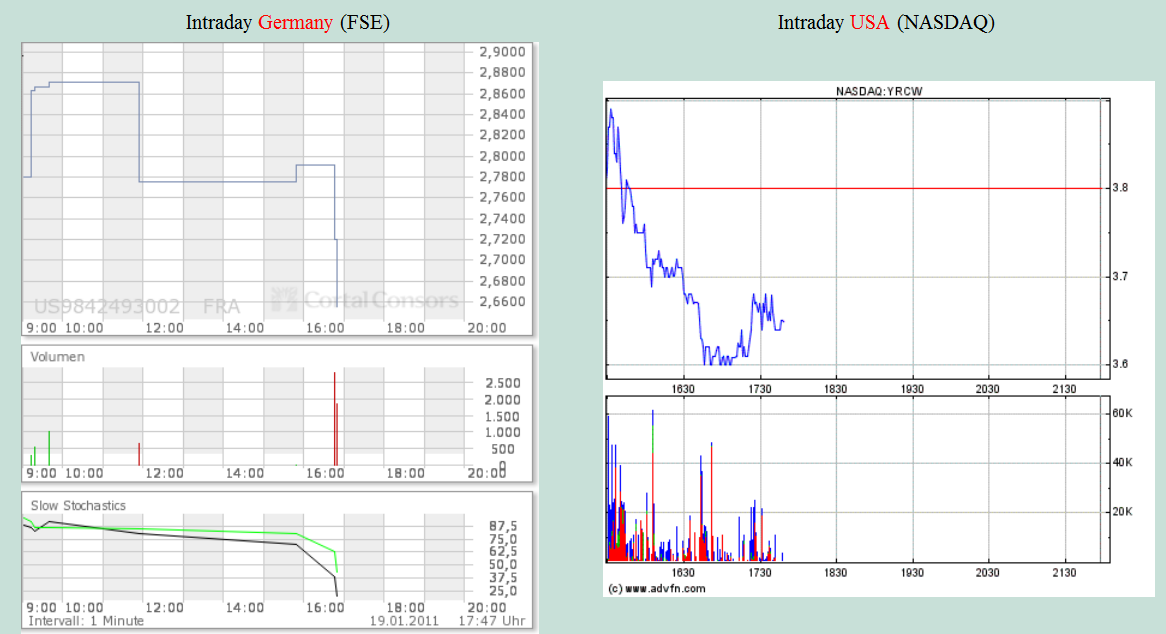
Task: Click 2030 under the NASDAQ volume chart
Action: pyautogui.click(x=988, y=573)
